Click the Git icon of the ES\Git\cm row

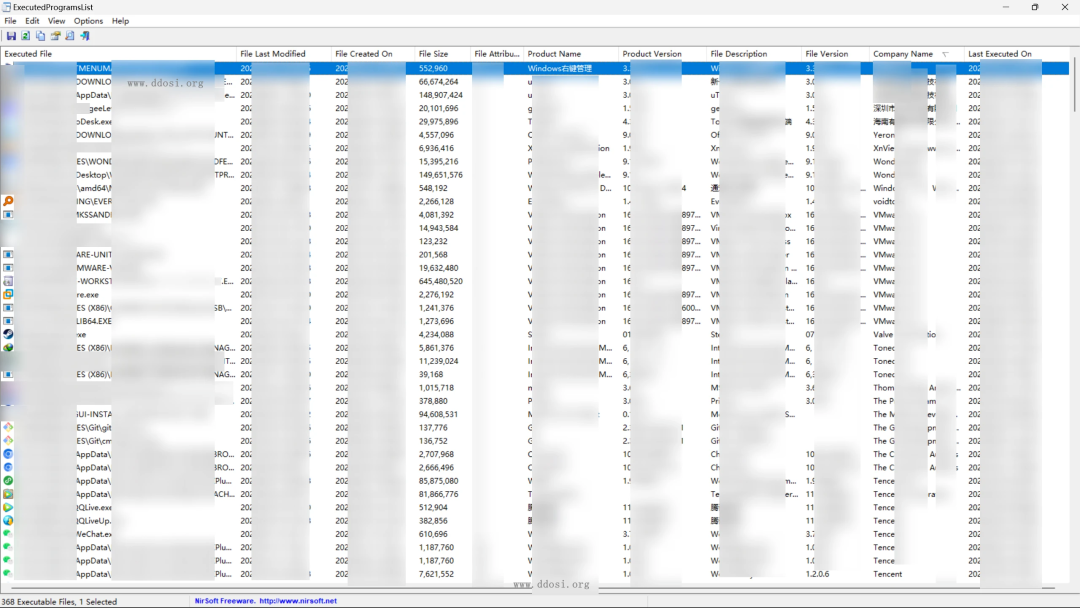[x=8, y=441]
